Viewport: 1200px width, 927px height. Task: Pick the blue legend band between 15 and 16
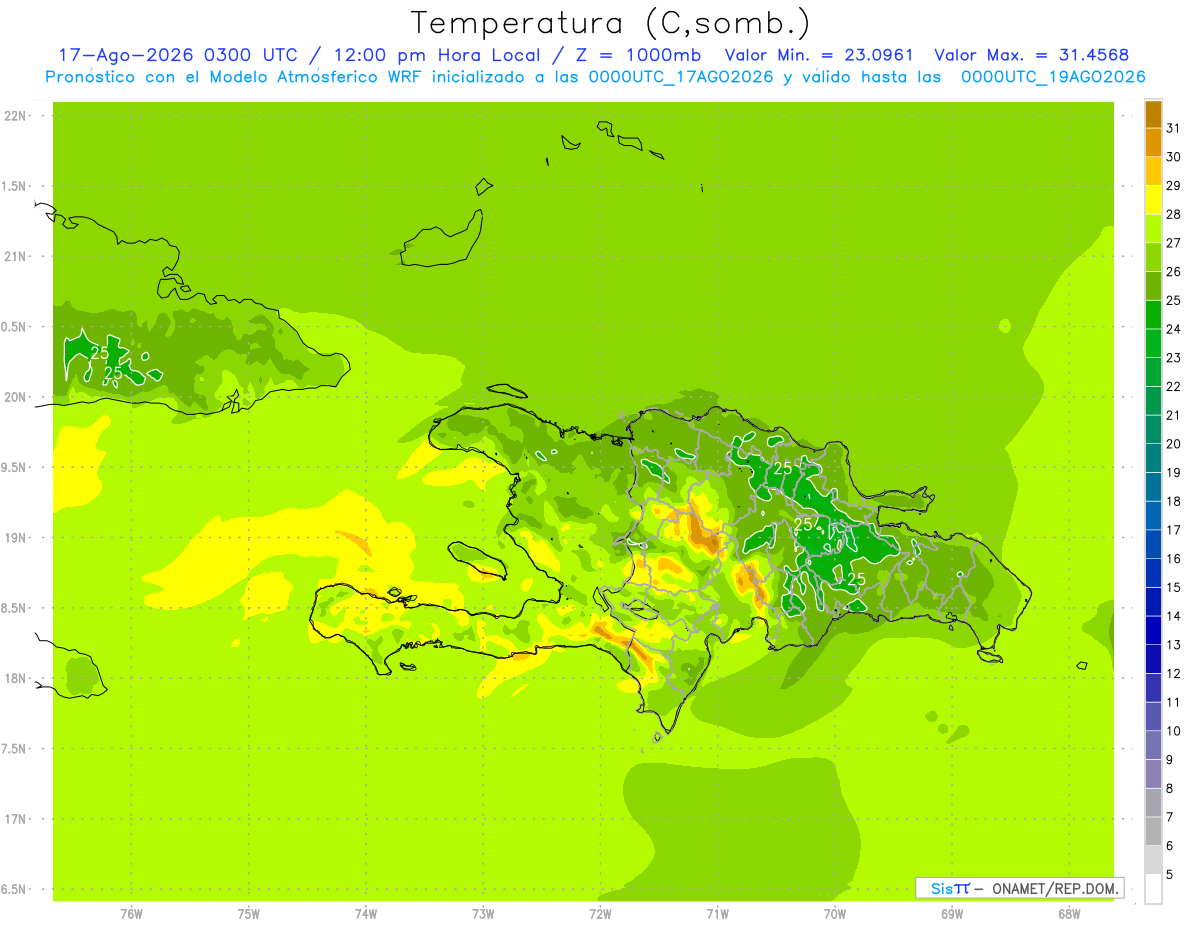click(1153, 573)
